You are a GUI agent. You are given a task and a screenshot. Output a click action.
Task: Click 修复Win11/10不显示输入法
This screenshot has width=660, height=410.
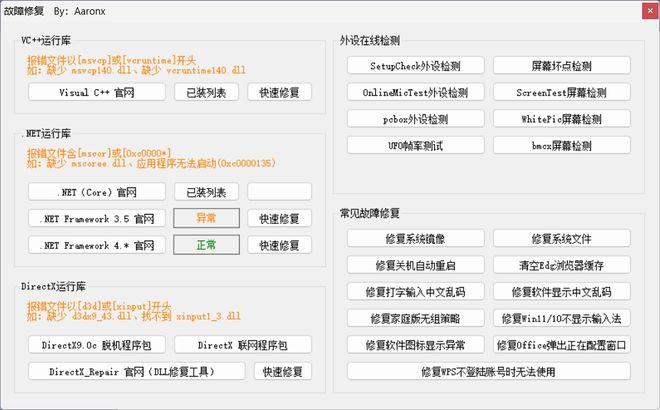point(562,318)
